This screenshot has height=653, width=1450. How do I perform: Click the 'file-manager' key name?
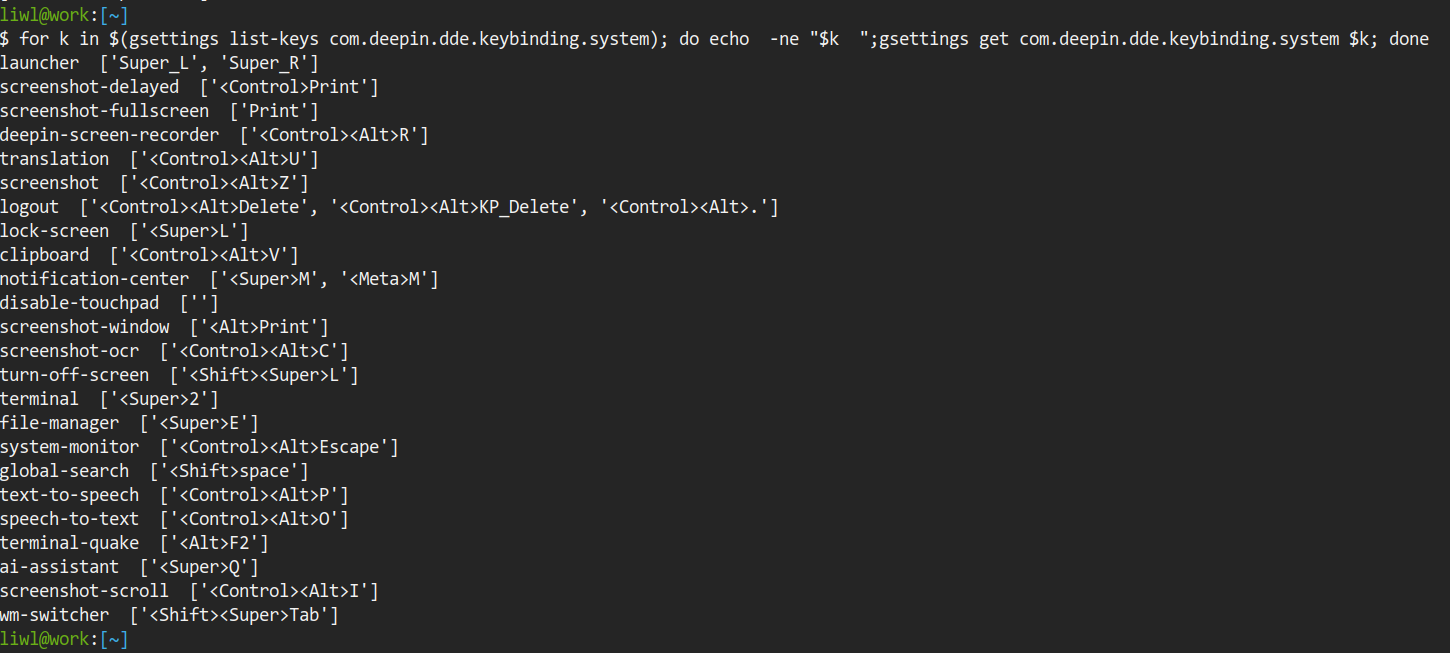click(60, 423)
